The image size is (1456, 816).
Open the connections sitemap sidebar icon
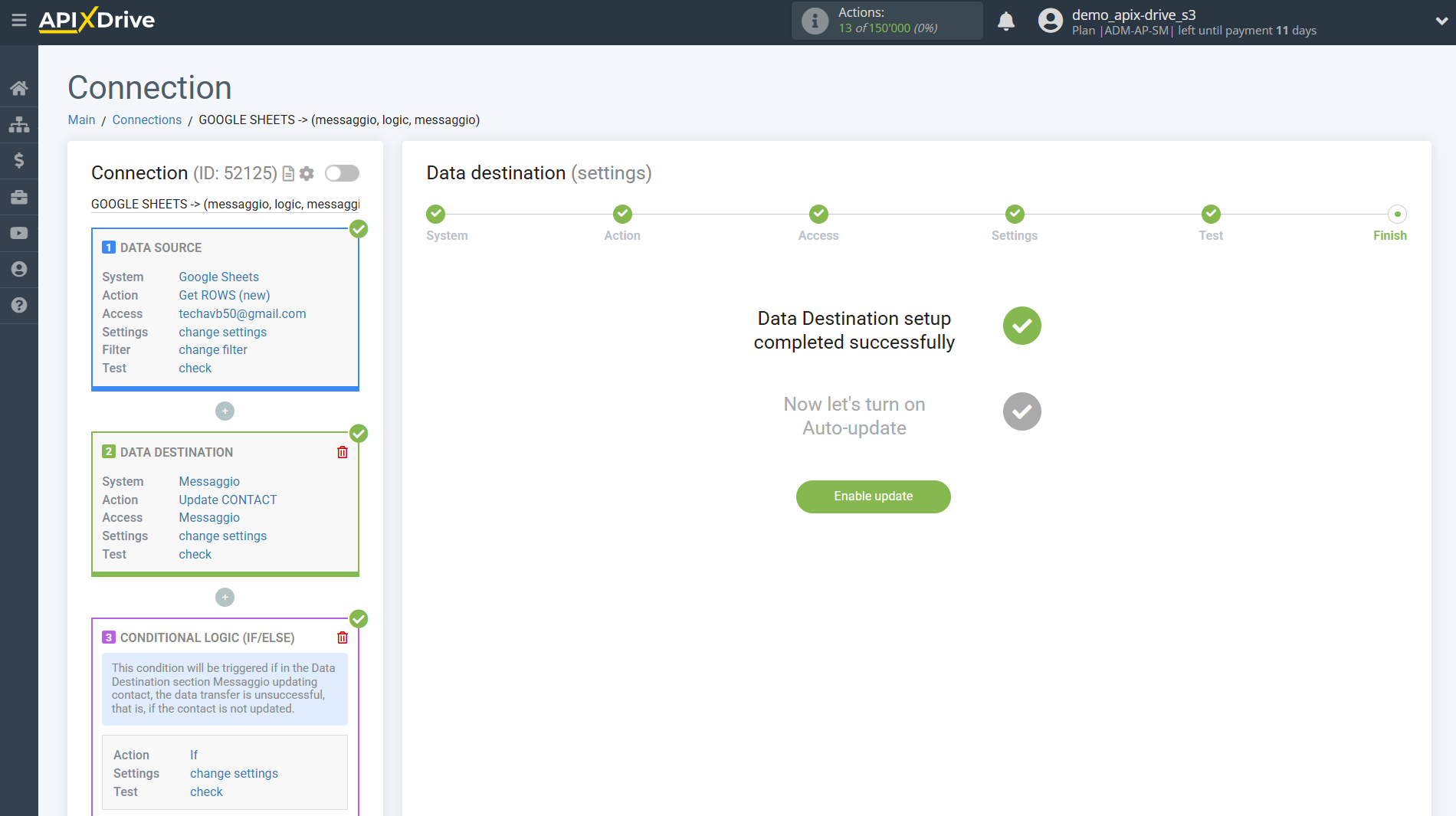tap(19, 124)
